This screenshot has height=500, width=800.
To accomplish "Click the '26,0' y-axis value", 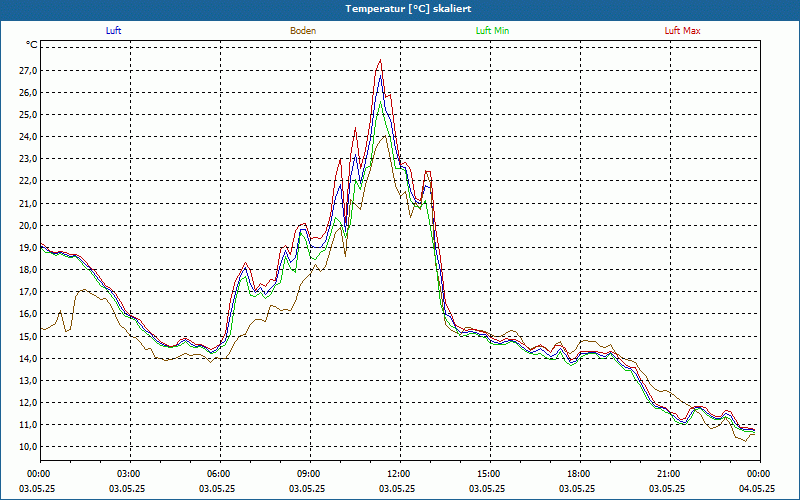I will 28,92.
